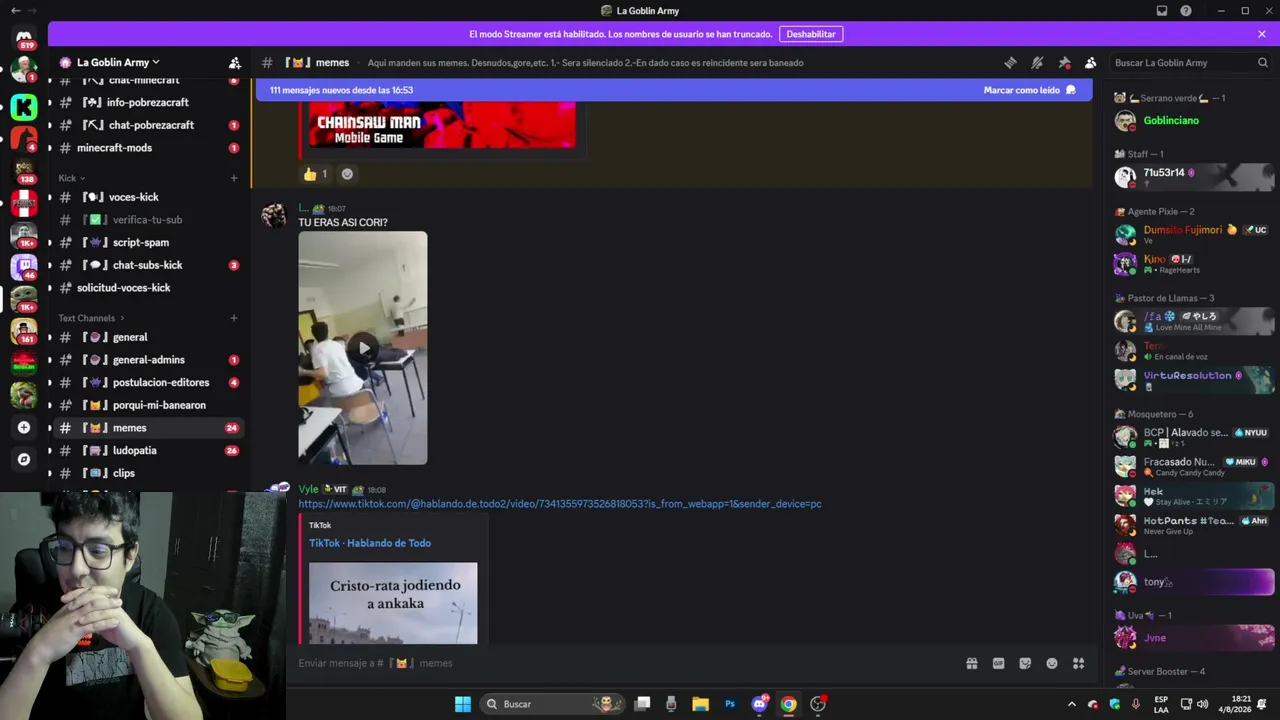Open the chat-subs-kick channel

click(x=148, y=265)
